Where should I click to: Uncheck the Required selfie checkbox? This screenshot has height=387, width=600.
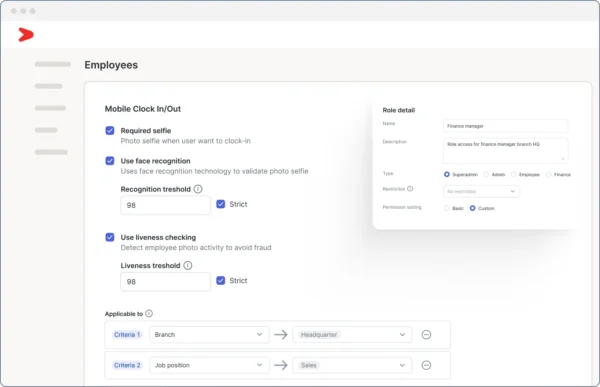tap(110, 131)
